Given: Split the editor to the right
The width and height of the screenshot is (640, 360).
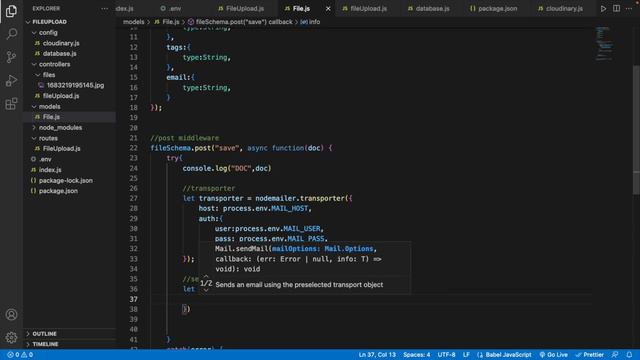Looking at the screenshot, I should (x=616, y=9).
